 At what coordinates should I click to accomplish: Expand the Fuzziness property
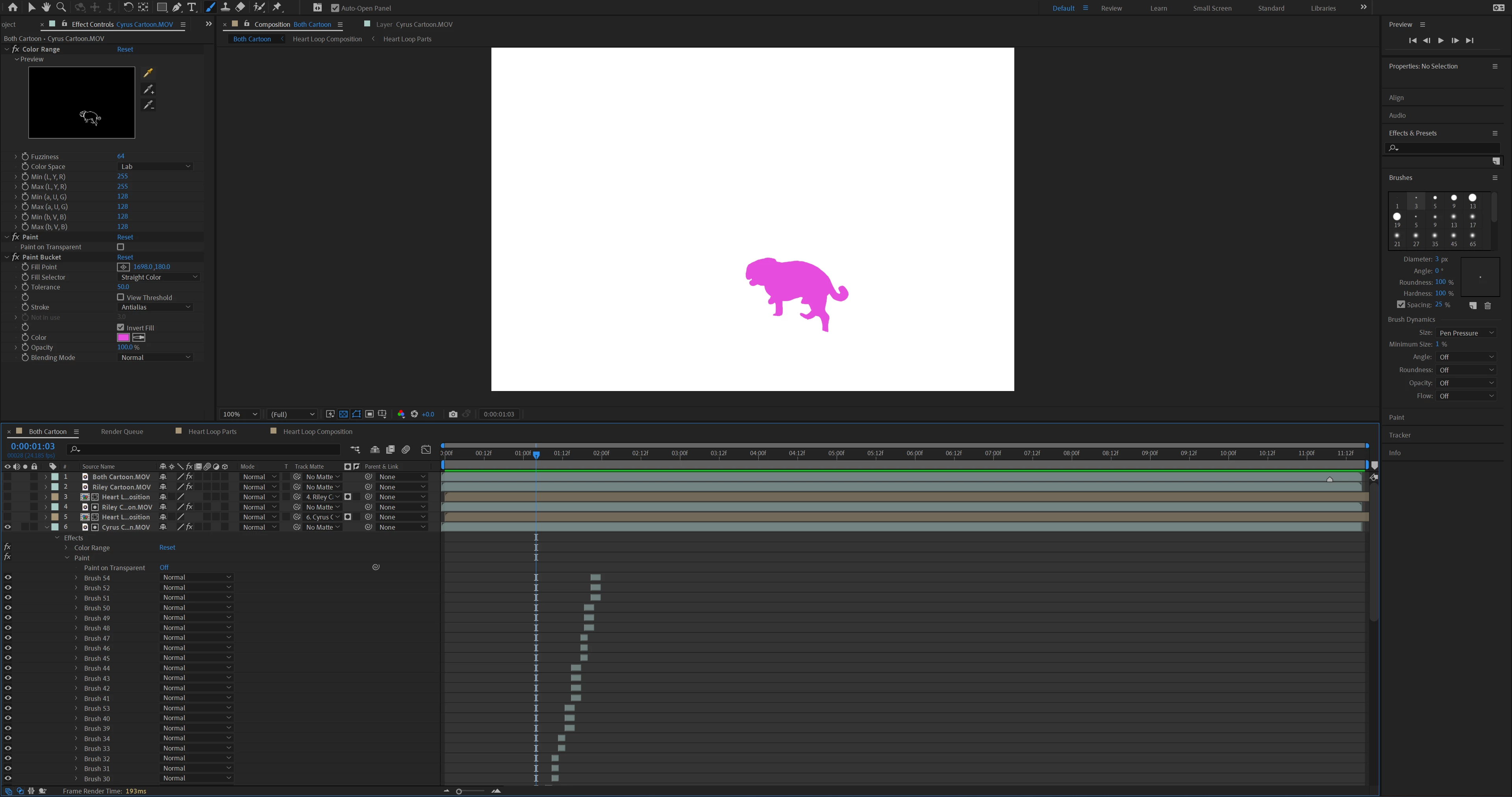coord(16,157)
